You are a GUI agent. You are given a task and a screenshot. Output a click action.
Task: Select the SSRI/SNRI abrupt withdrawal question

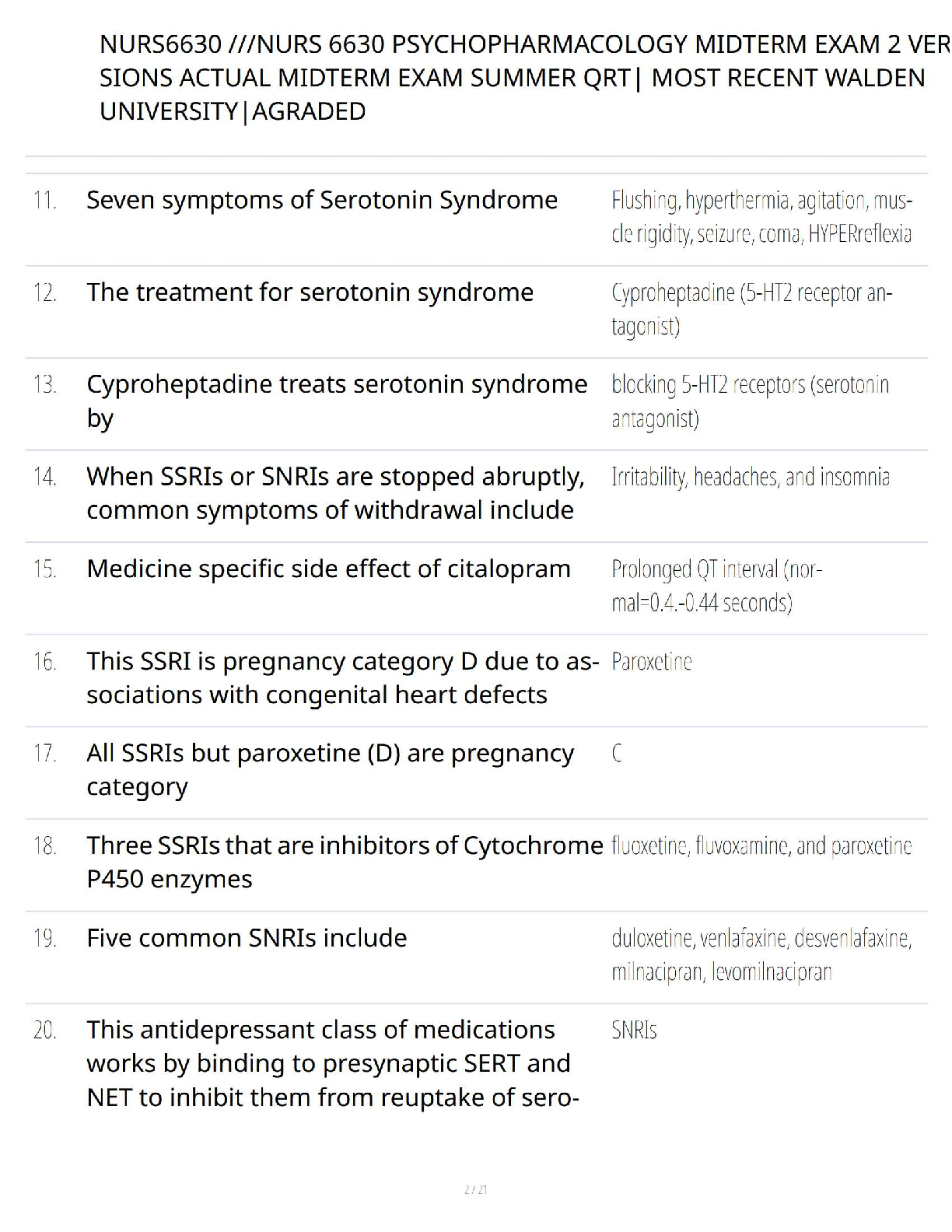coord(335,493)
